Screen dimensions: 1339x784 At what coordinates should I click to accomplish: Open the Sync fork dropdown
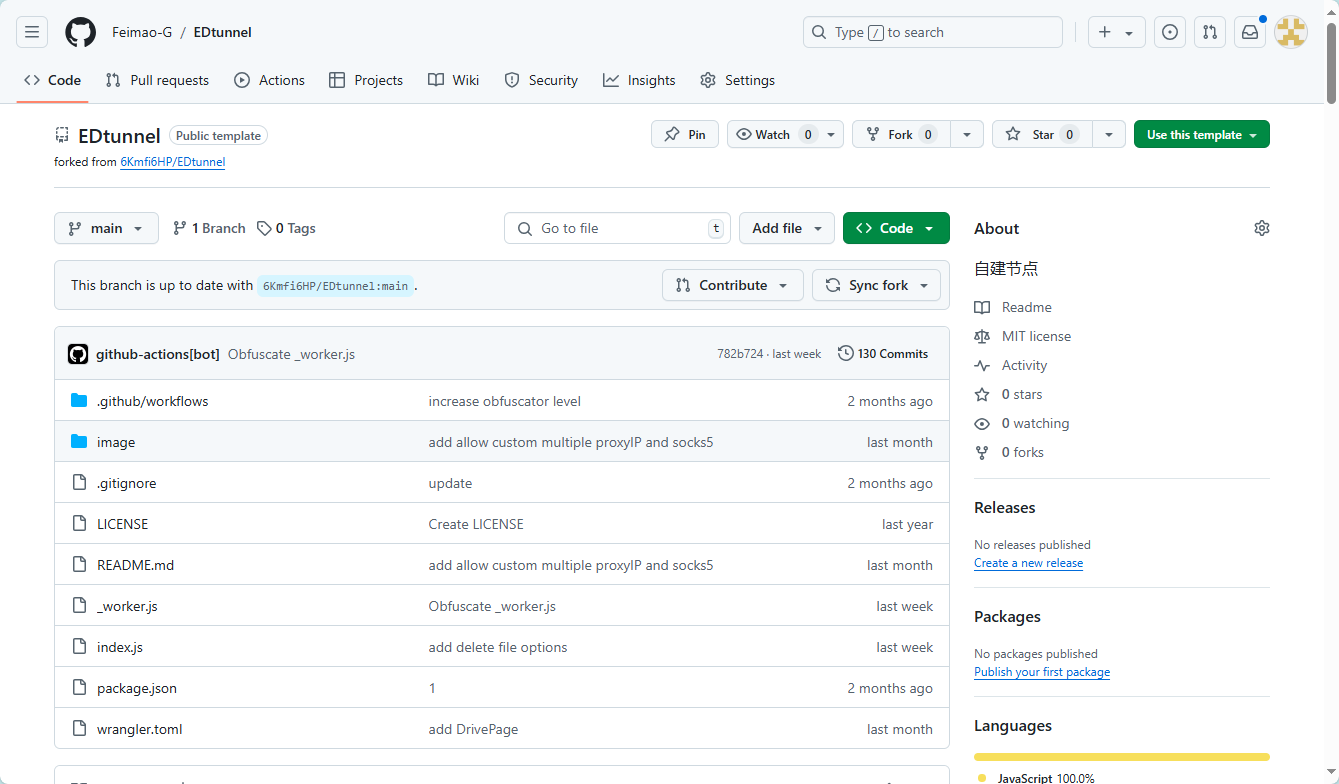click(876, 285)
